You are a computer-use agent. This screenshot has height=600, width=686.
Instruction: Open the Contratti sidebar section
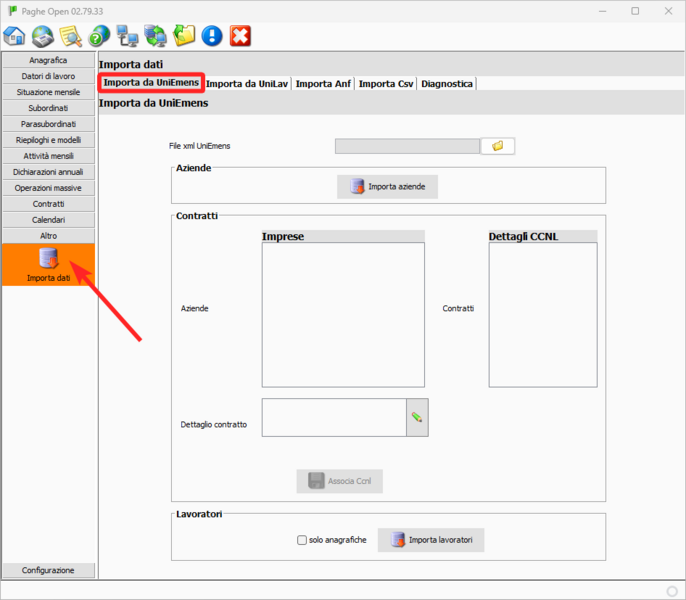(48, 204)
